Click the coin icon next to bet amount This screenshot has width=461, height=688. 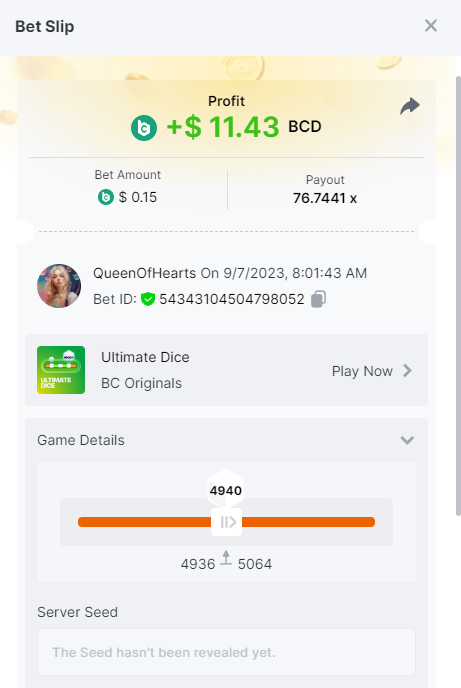[106, 197]
